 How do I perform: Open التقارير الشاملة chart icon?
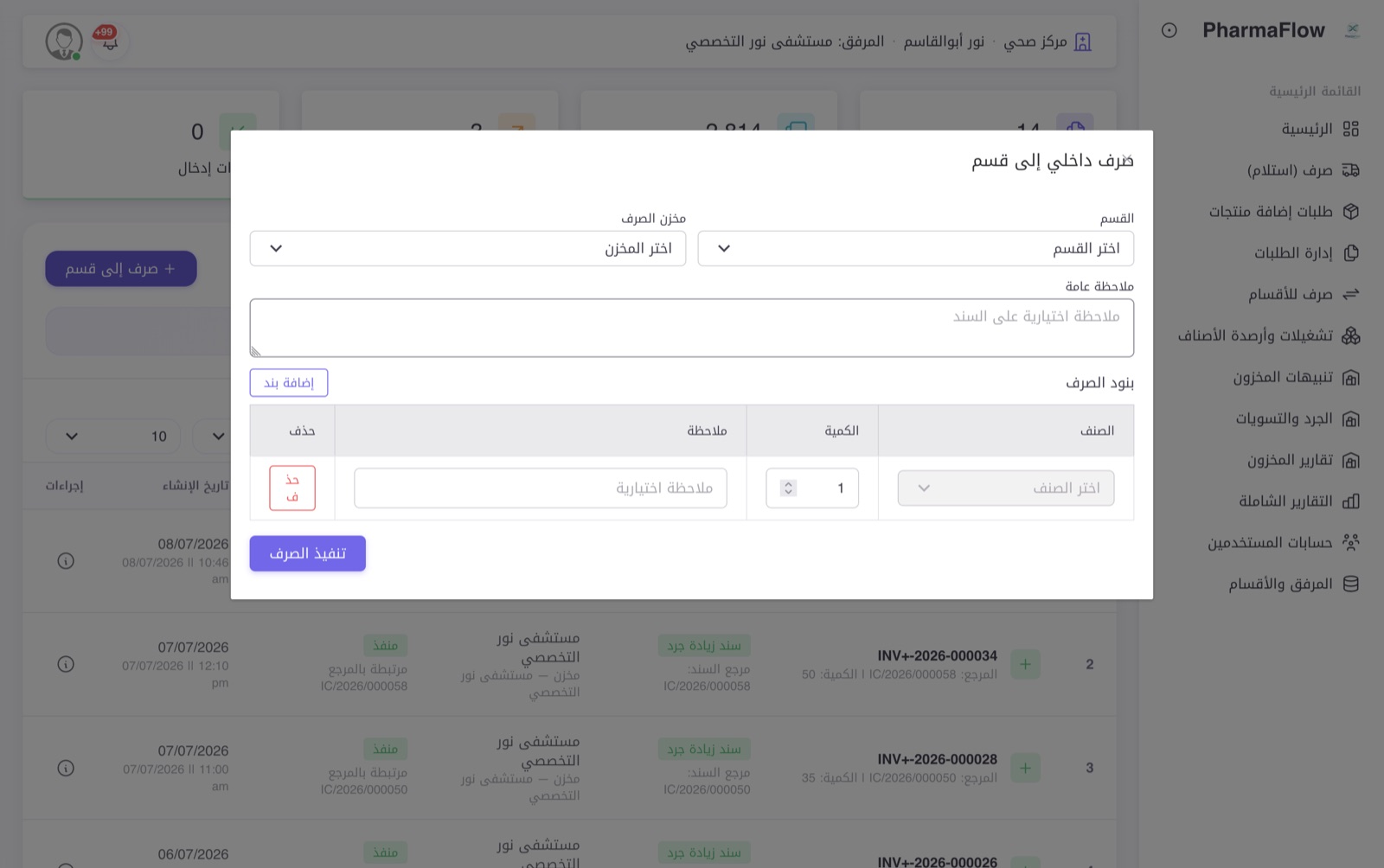[x=1350, y=501]
